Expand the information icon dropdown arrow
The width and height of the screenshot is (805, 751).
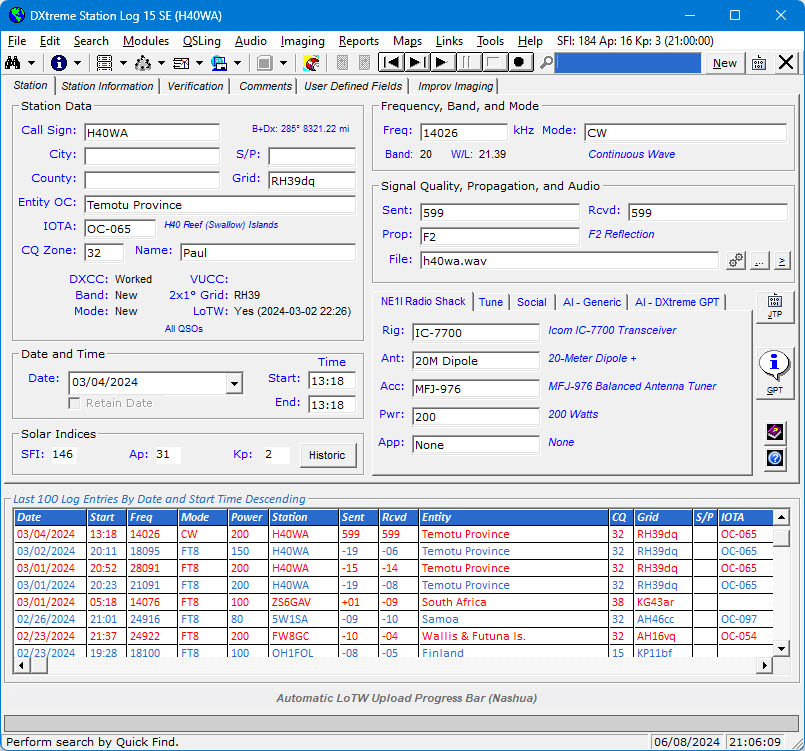pyautogui.click(x=78, y=63)
